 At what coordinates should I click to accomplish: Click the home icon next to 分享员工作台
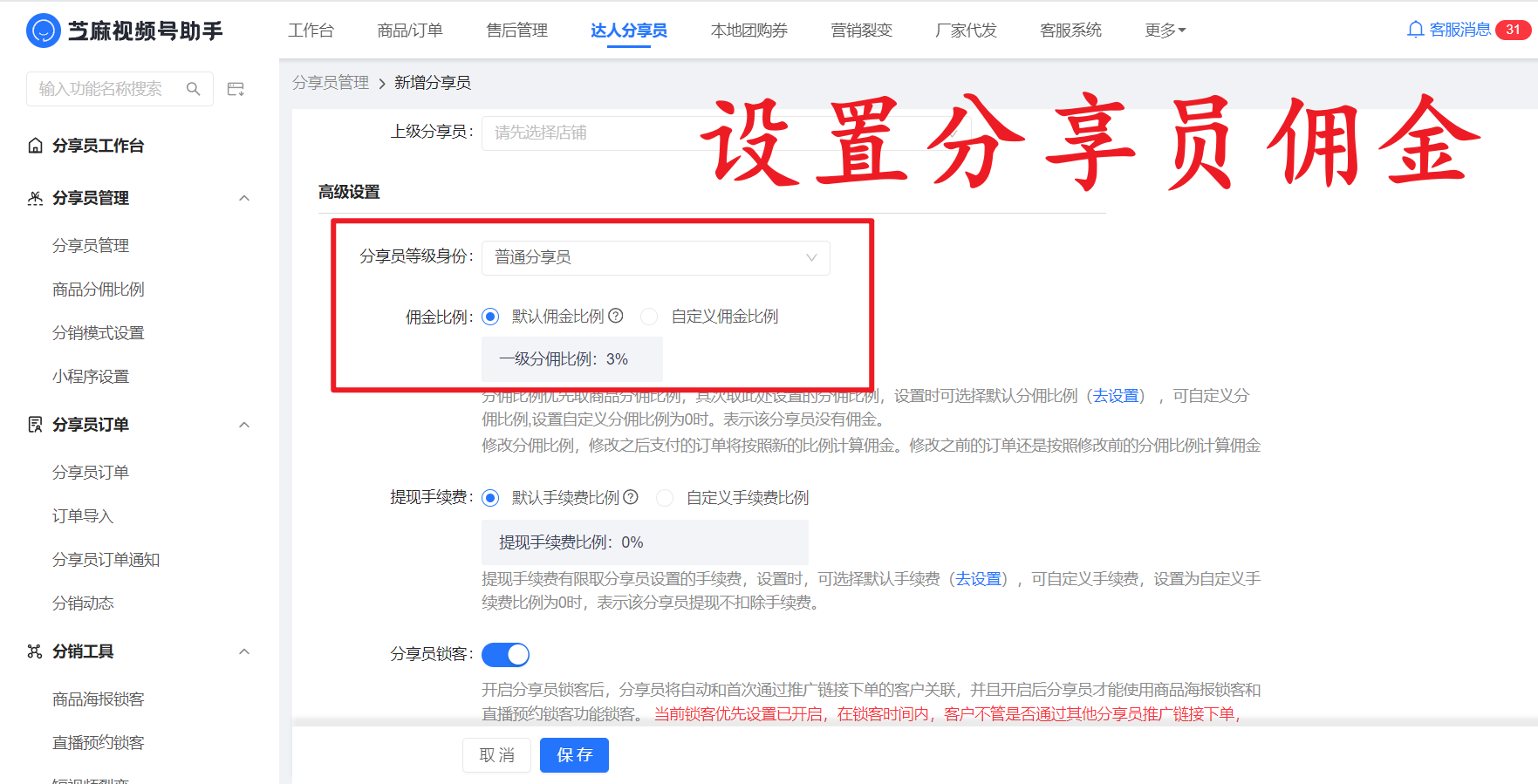pos(35,146)
